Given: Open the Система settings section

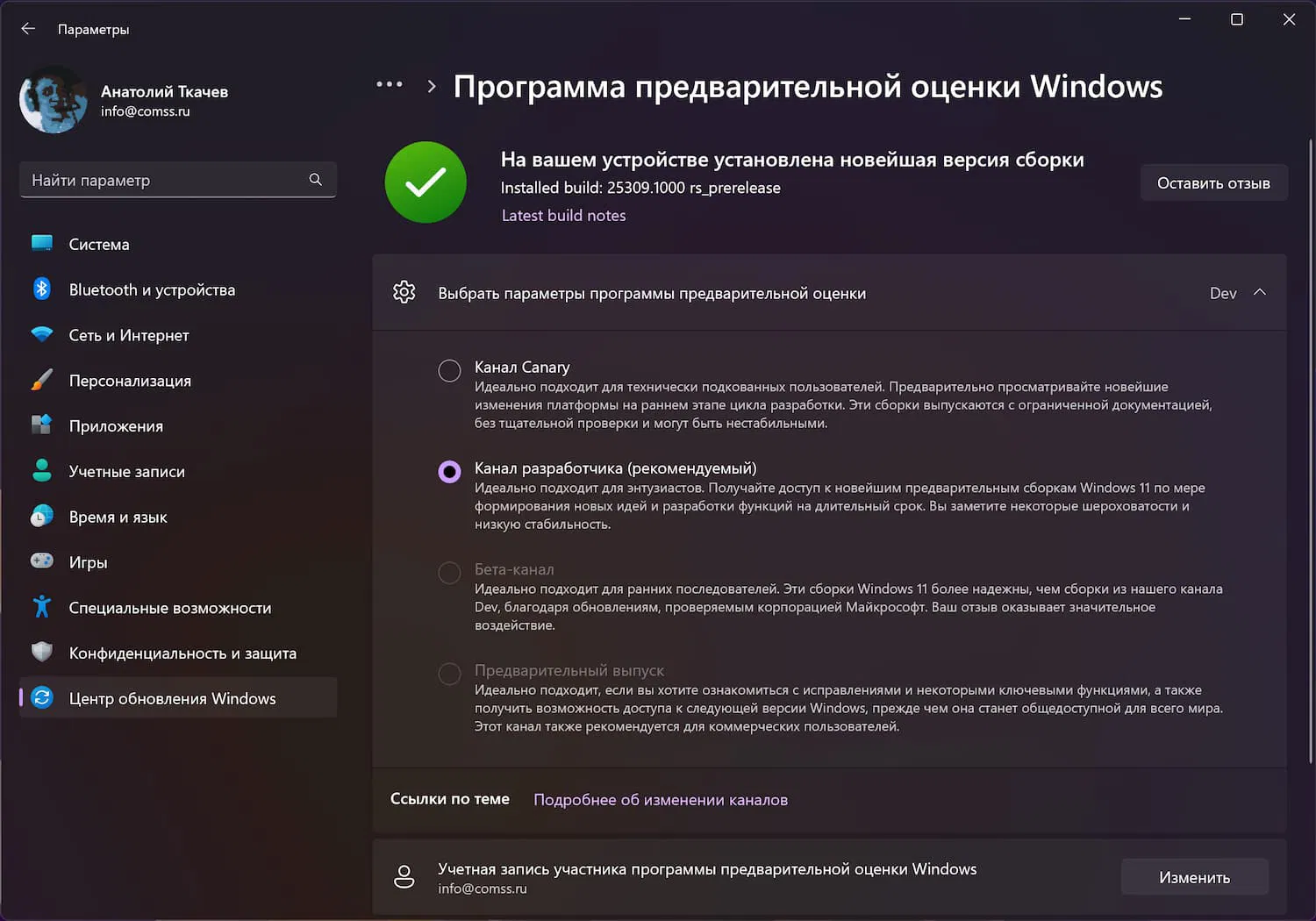Looking at the screenshot, I should point(178,244).
